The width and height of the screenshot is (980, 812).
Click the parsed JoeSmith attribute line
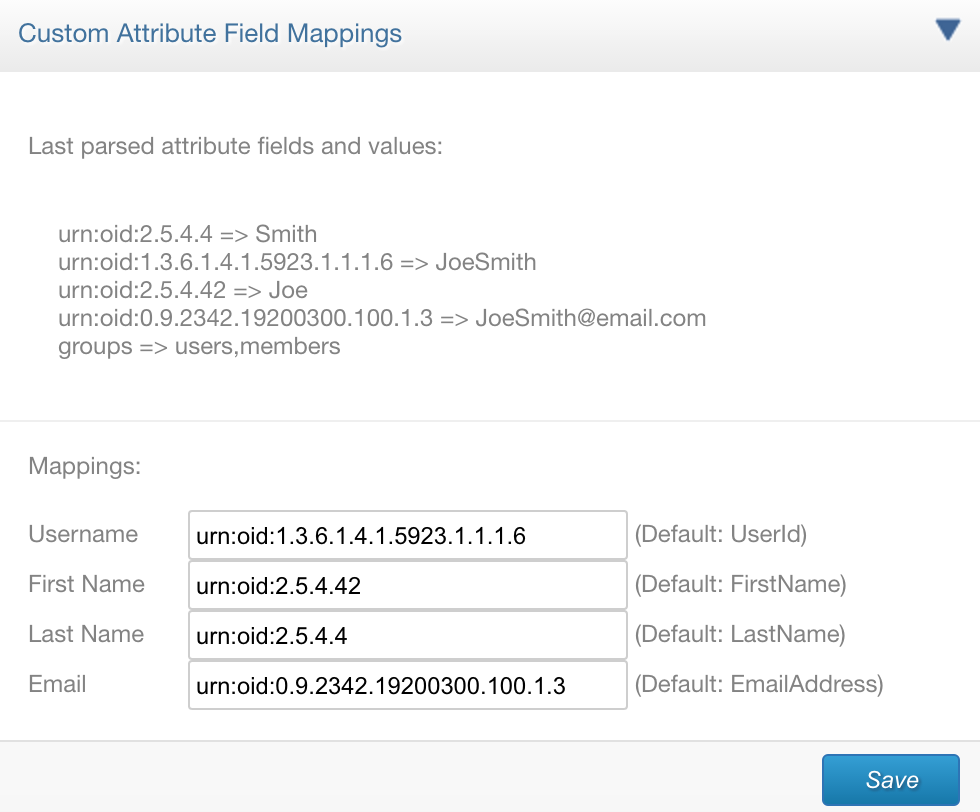297,262
